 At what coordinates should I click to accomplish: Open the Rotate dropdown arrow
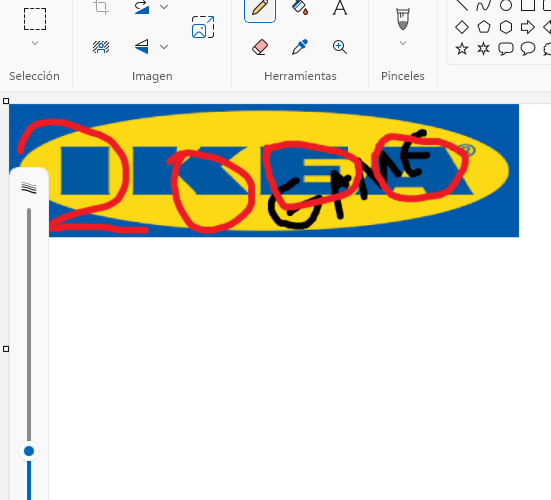click(x=164, y=7)
